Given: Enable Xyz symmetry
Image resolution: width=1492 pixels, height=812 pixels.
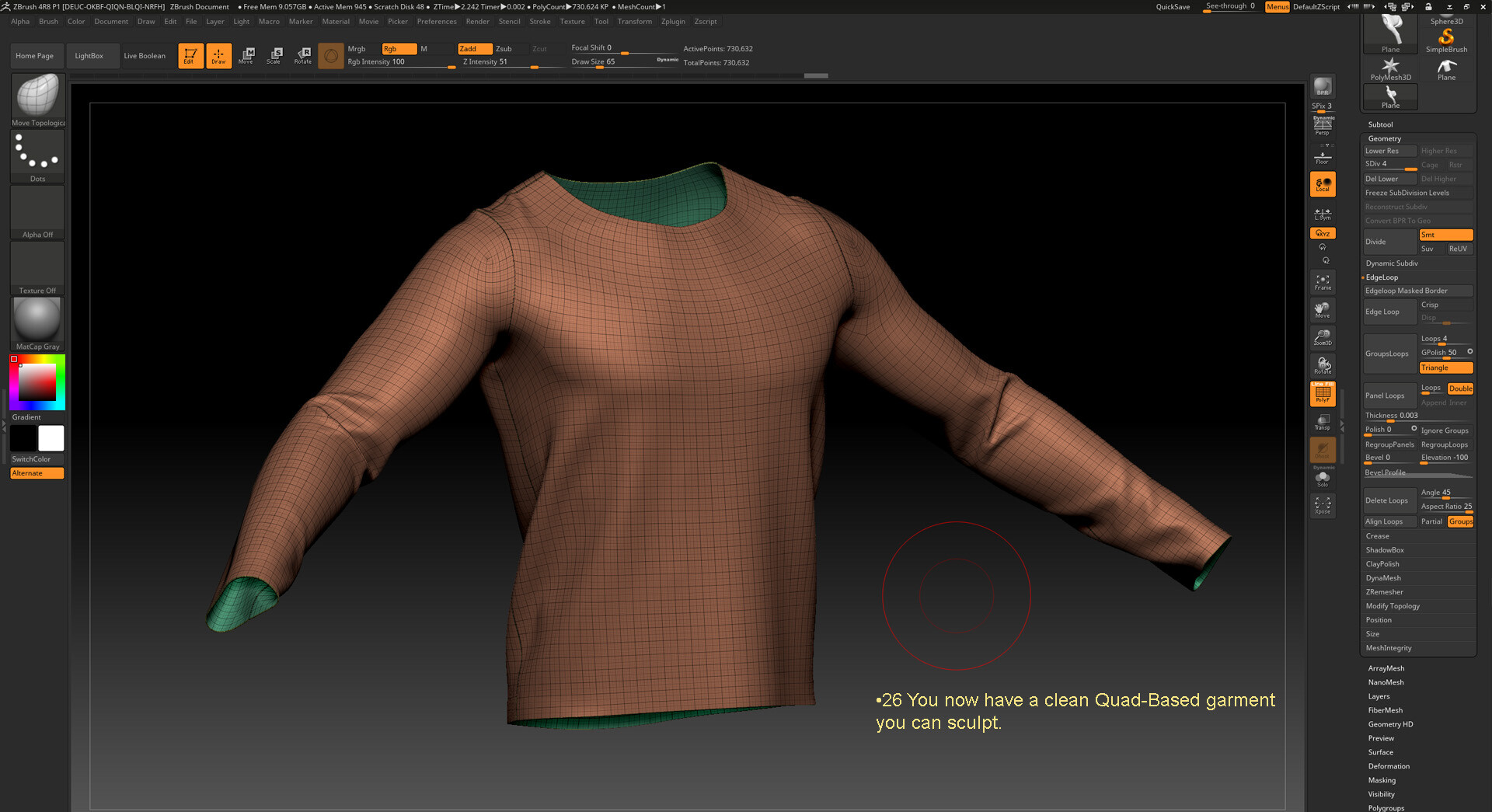Looking at the screenshot, I should pyautogui.click(x=1323, y=233).
